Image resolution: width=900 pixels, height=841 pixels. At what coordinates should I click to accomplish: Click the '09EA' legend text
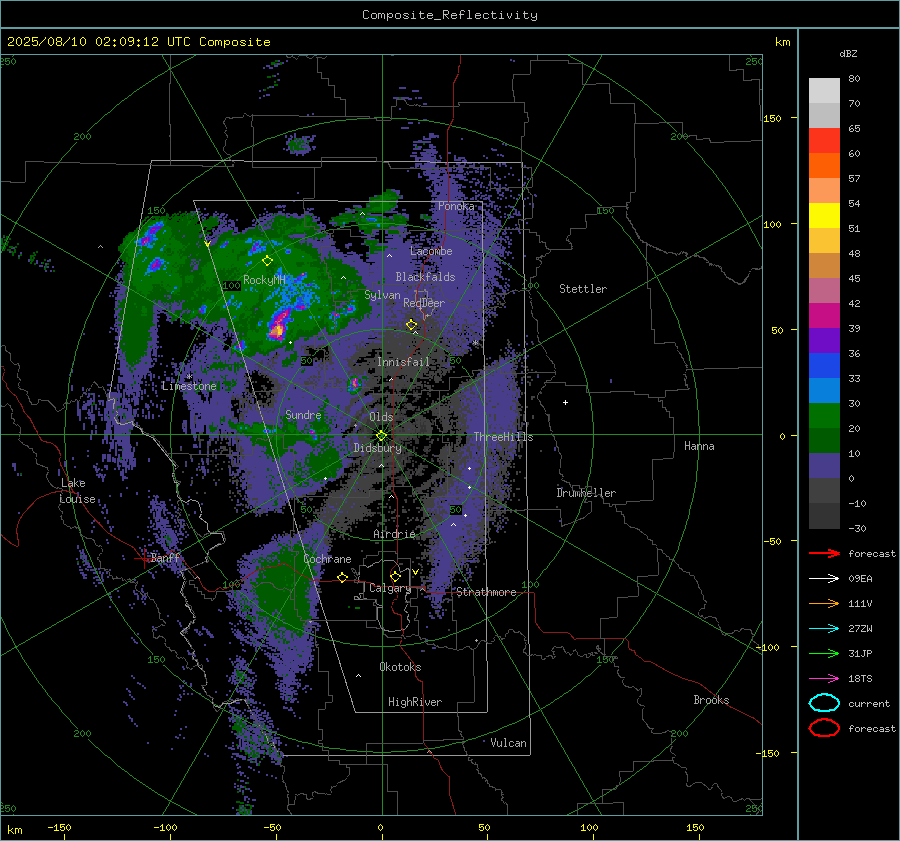[x=860, y=579]
